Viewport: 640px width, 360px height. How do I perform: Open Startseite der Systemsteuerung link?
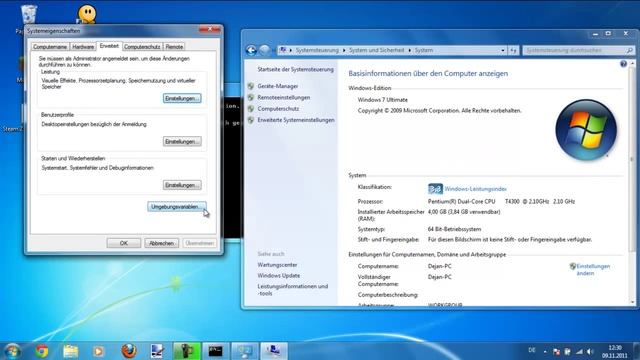point(296,69)
